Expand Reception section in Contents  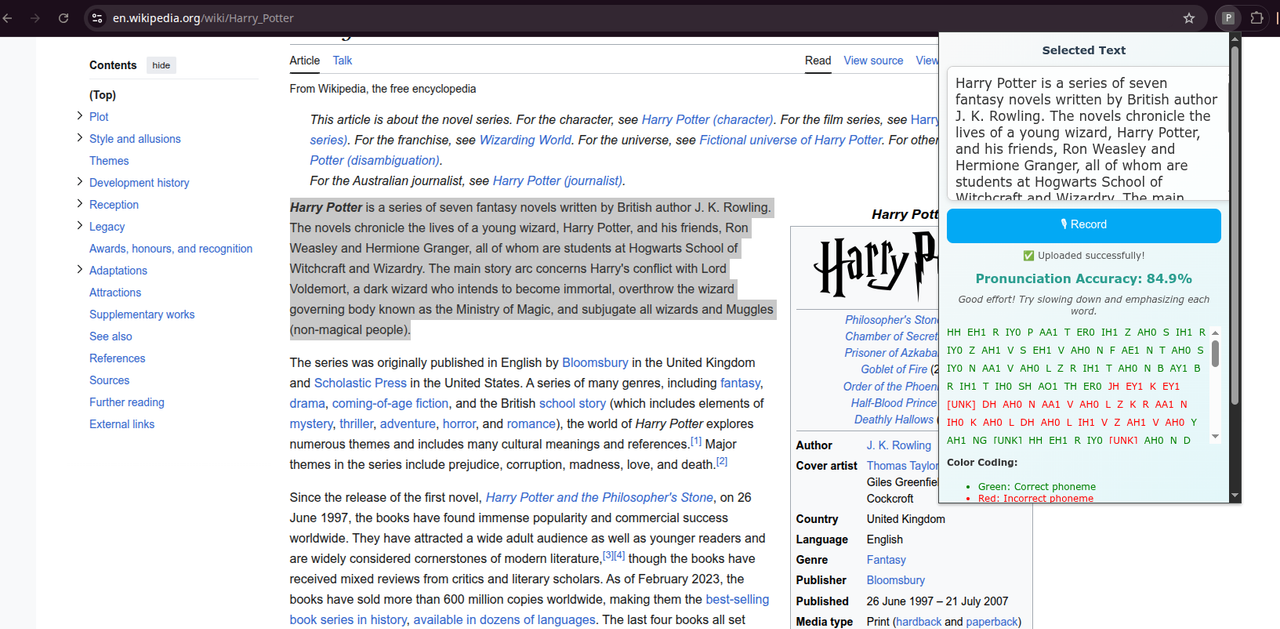tap(79, 204)
